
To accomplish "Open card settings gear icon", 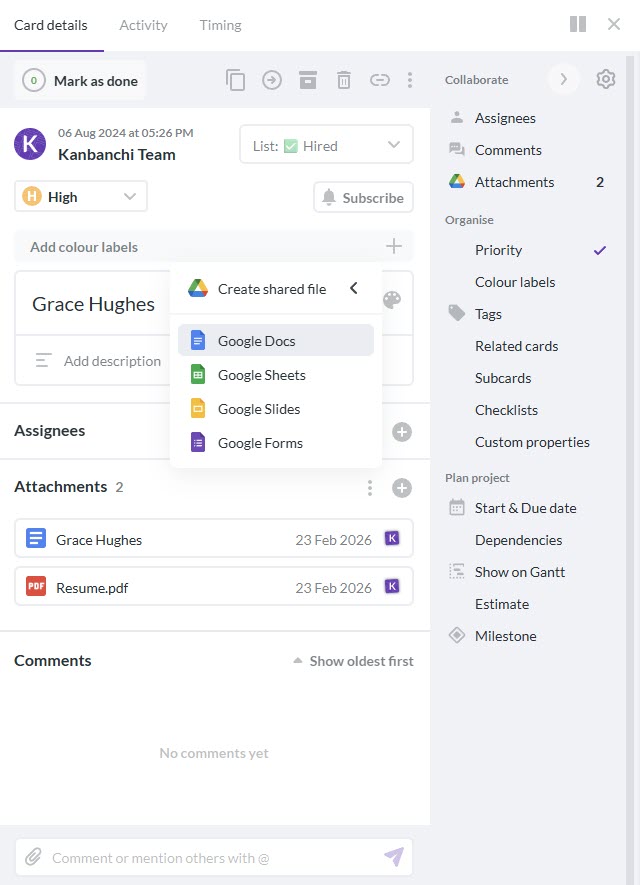I will coord(606,79).
